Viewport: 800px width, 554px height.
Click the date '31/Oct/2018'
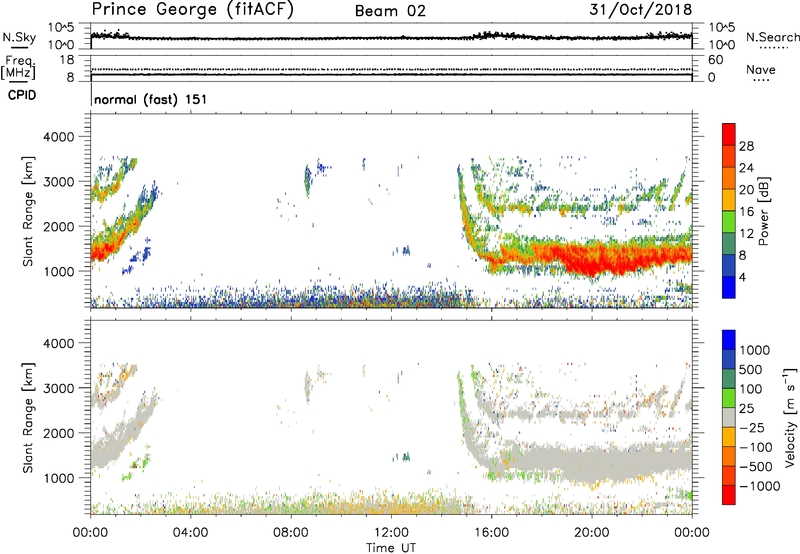pyautogui.click(x=641, y=10)
